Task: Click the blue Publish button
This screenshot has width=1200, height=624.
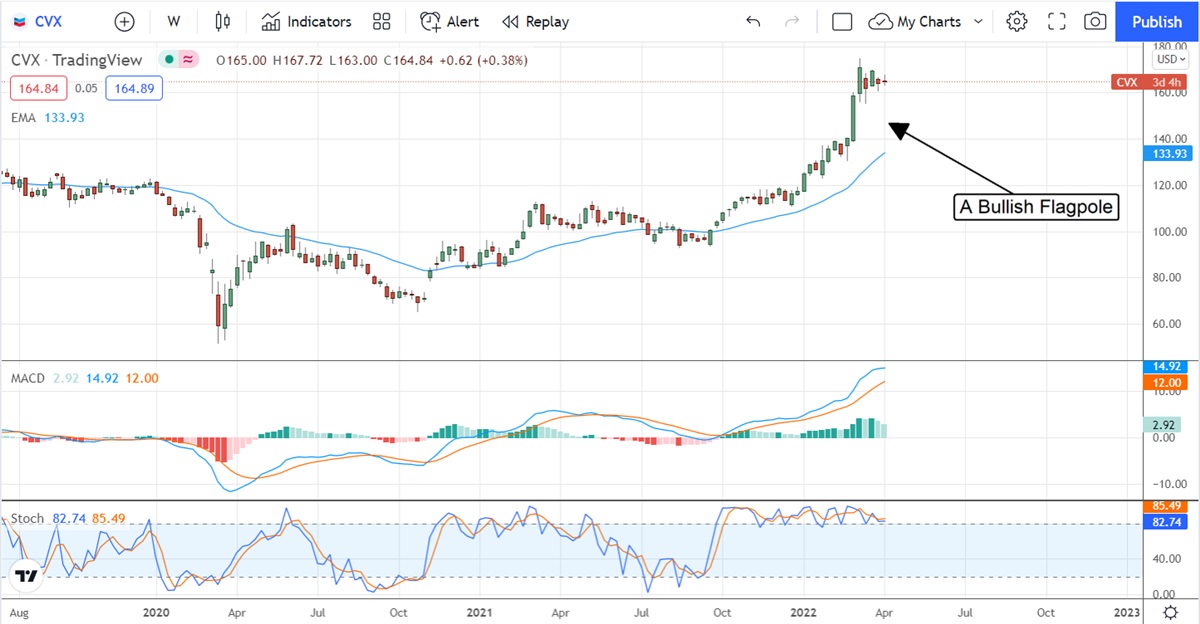Action: (x=1156, y=21)
